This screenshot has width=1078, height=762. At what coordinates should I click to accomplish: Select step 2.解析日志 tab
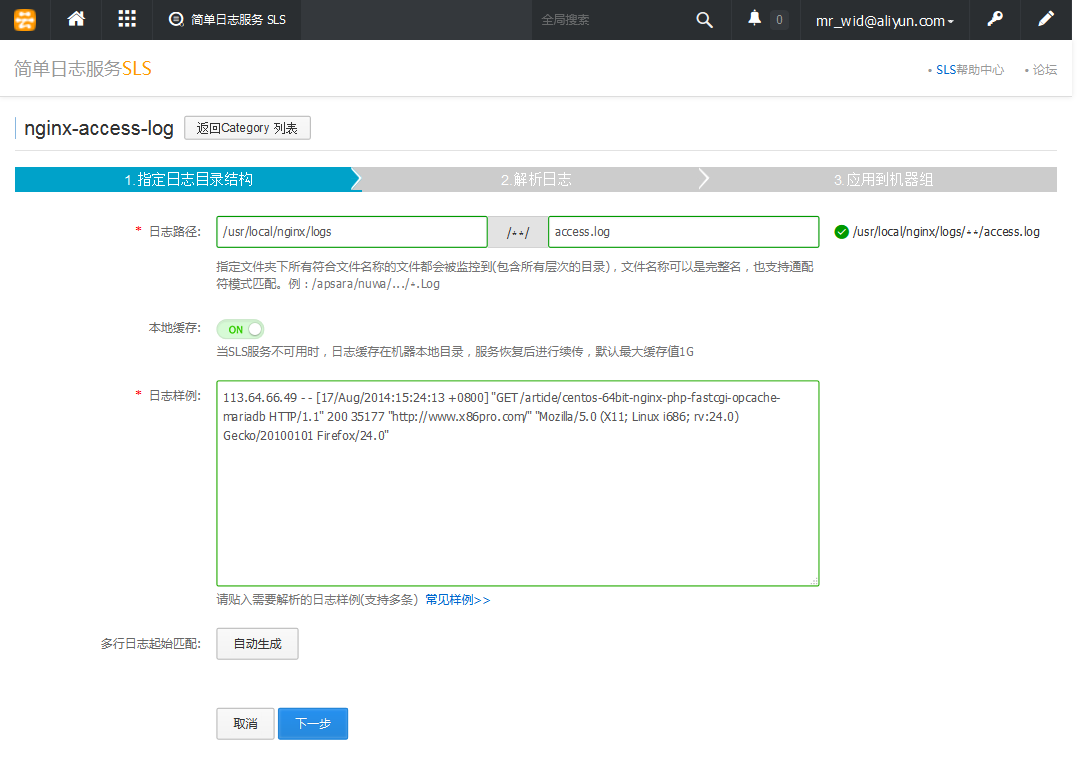coord(536,179)
